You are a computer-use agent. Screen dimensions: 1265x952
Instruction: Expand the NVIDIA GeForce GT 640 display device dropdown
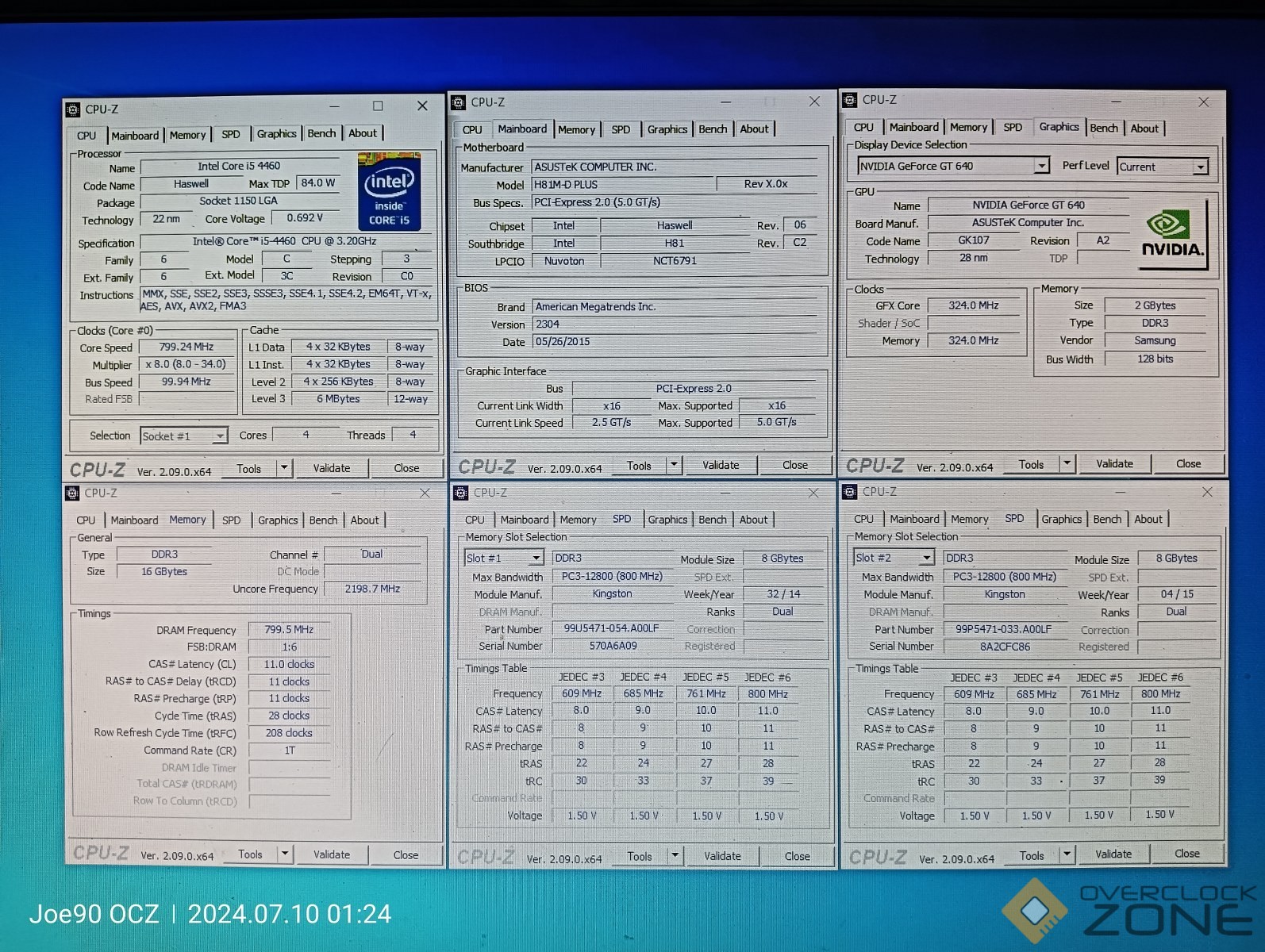click(1041, 166)
